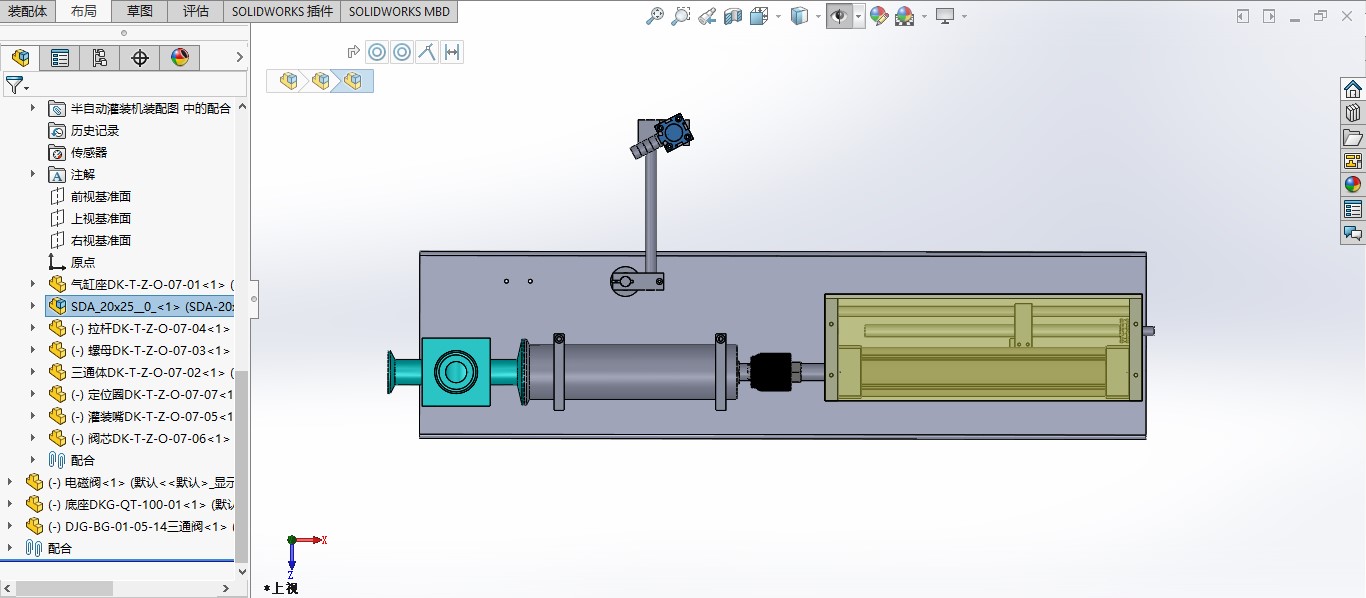Image resolution: width=1366 pixels, height=598 pixels.
Task: Open the Apply Scene dropdown arrow
Action: (x=924, y=16)
